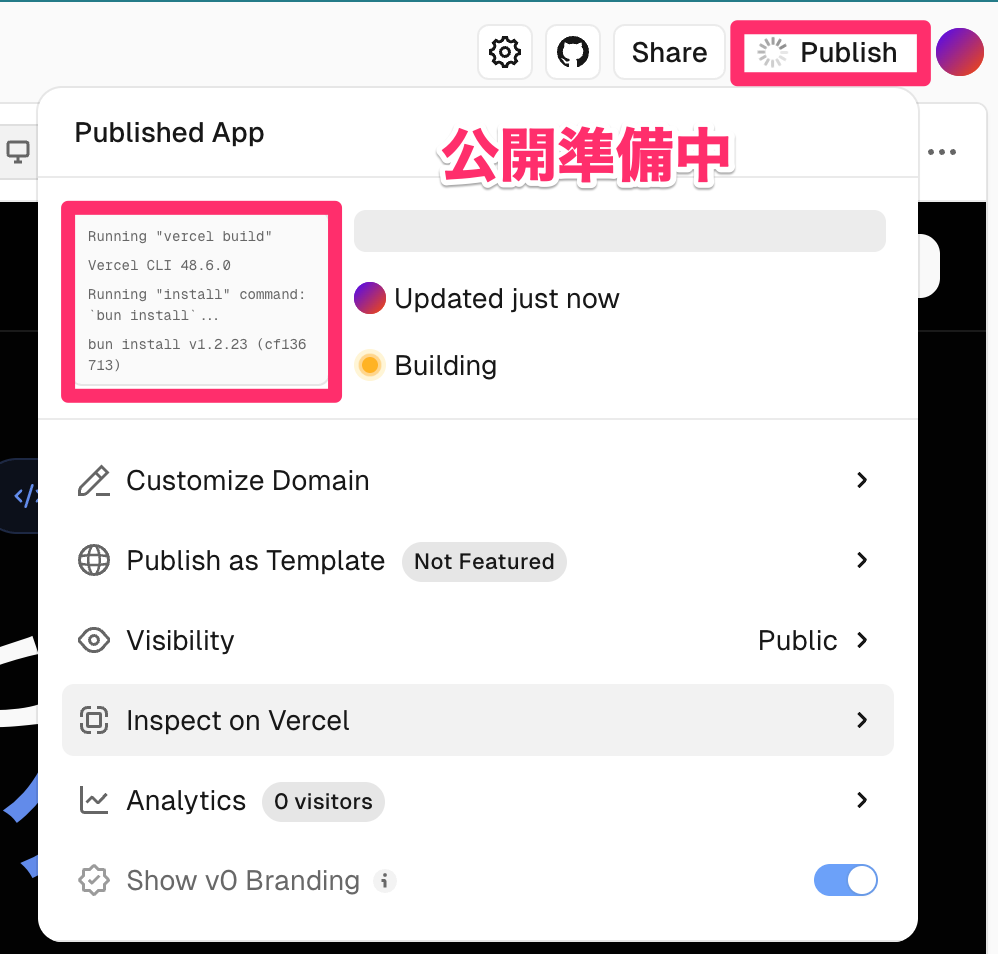Screen dimensions: 998x954
Task: Open the GitHub integration icon
Action: (573, 52)
